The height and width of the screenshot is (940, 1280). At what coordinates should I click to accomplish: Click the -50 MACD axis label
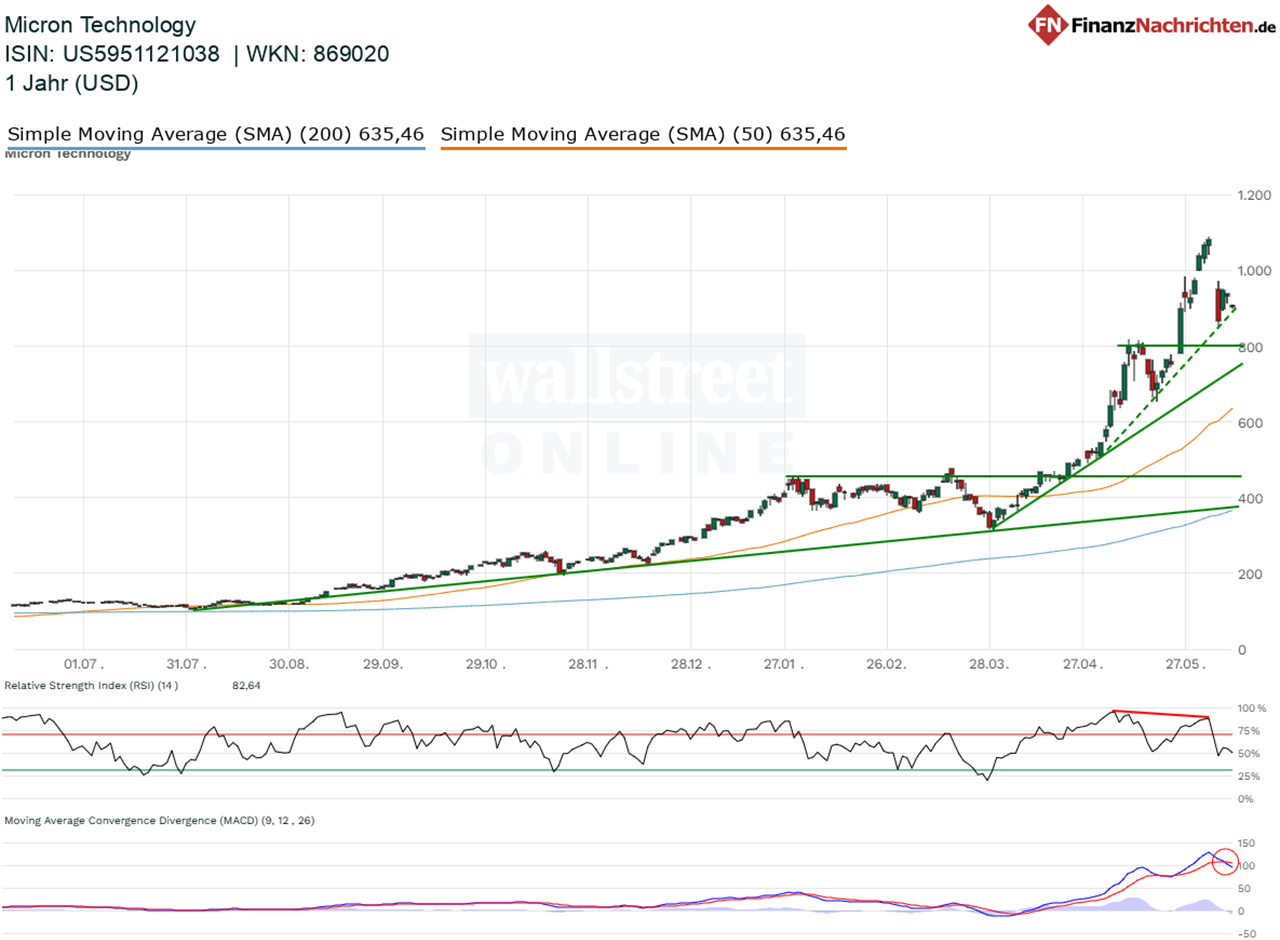[1249, 934]
